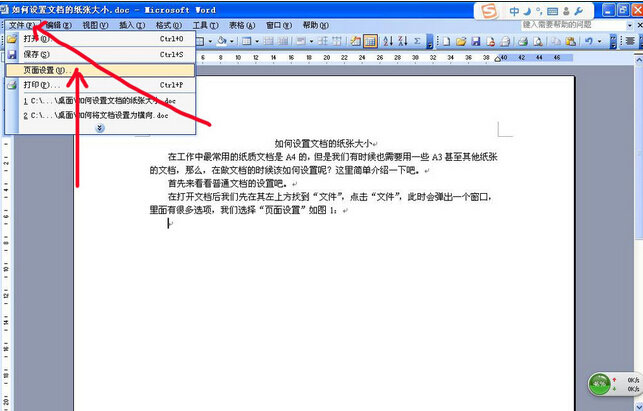Click Distribute Columns Evenly icon

click(x=337, y=41)
